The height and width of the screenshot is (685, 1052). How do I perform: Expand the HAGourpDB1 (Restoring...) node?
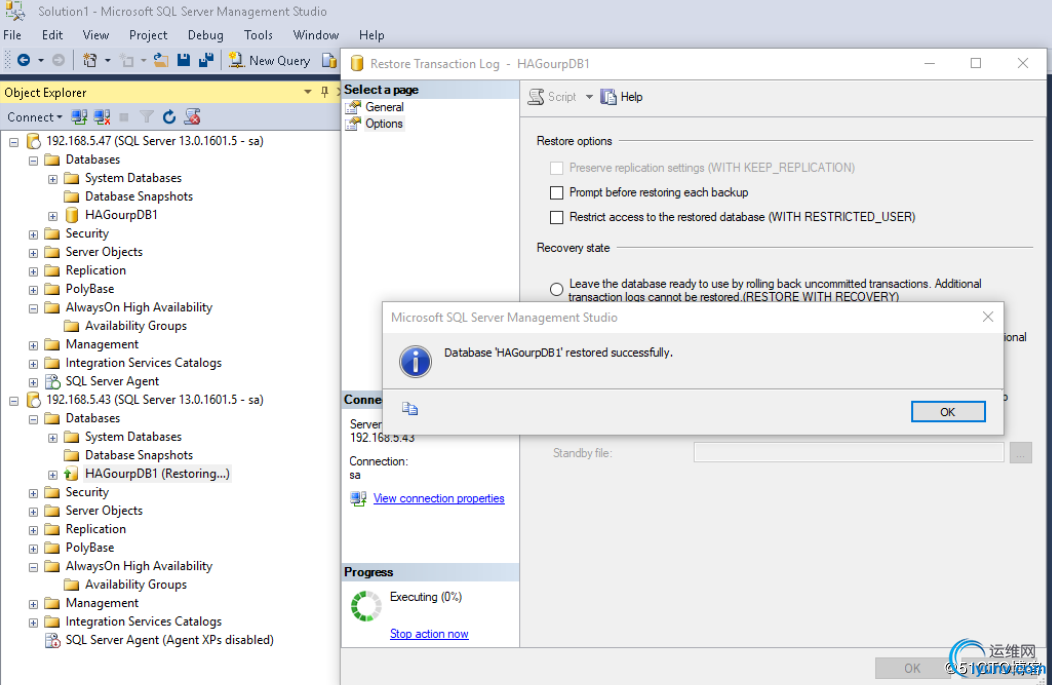coord(52,474)
